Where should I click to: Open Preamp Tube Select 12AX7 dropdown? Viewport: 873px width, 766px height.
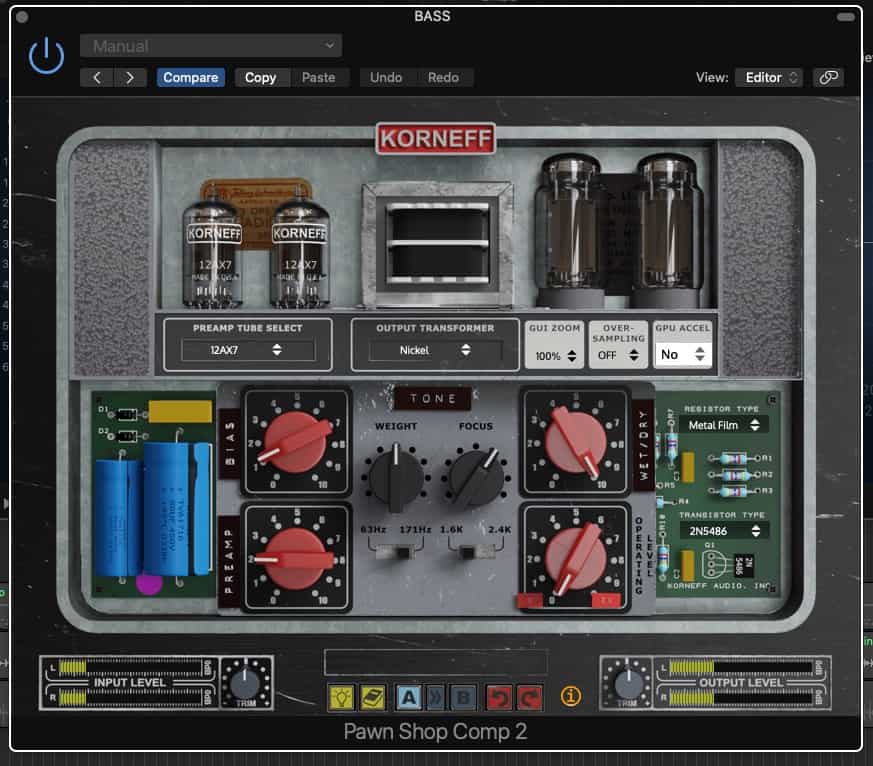click(248, 350)
